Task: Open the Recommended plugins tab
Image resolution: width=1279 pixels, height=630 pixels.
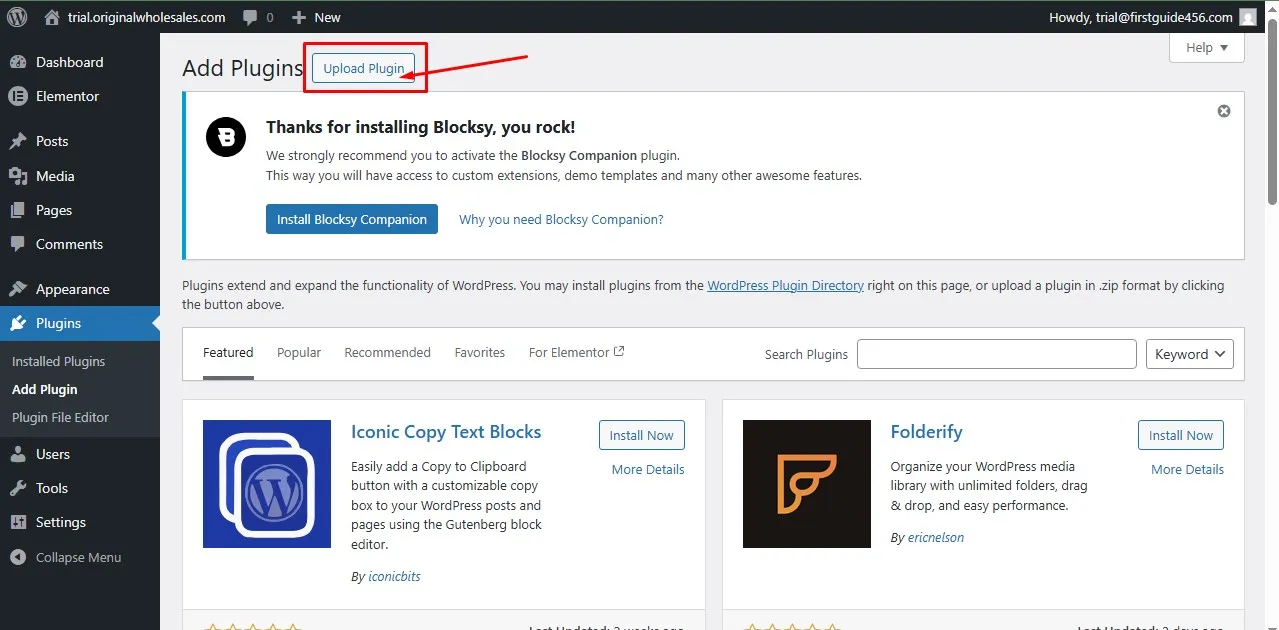Action: point(387,352)
